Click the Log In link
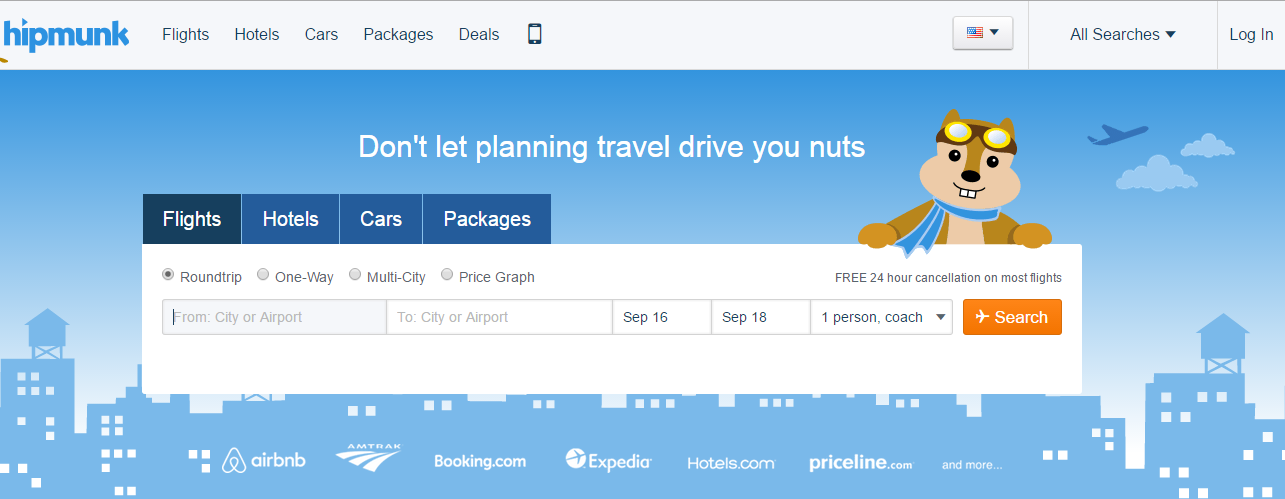1285x499 pixels. (x=1251, y=35)
